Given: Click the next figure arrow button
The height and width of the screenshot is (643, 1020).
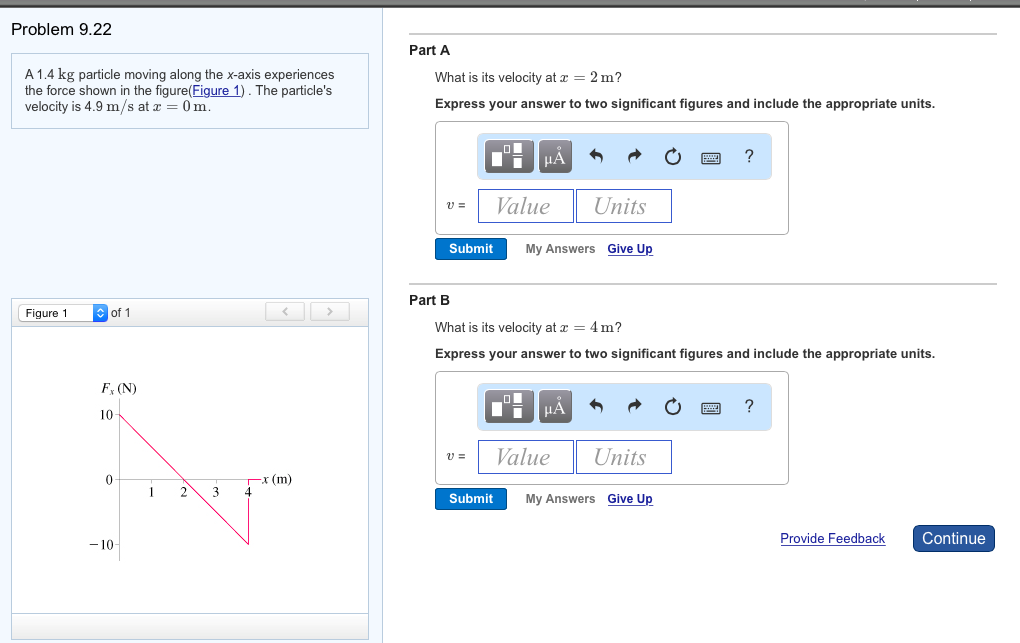Looking at the screenshot, I should click(x=329, y=311).
